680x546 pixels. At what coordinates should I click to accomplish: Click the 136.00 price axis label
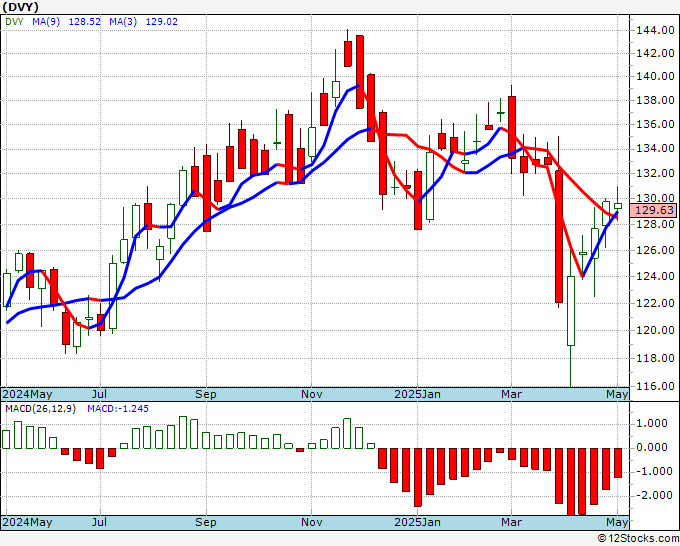pyautogui.click(x=655, y=124)
